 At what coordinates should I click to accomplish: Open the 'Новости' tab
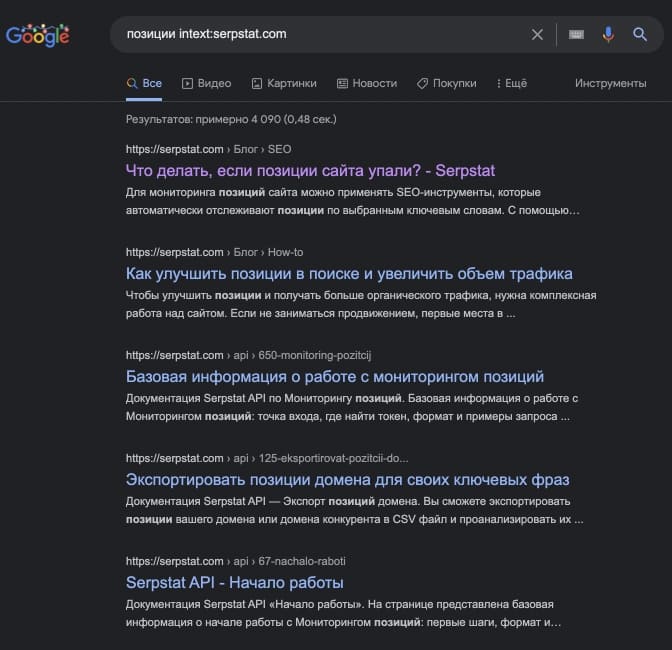pyautogui.click(x=367, y=83)
